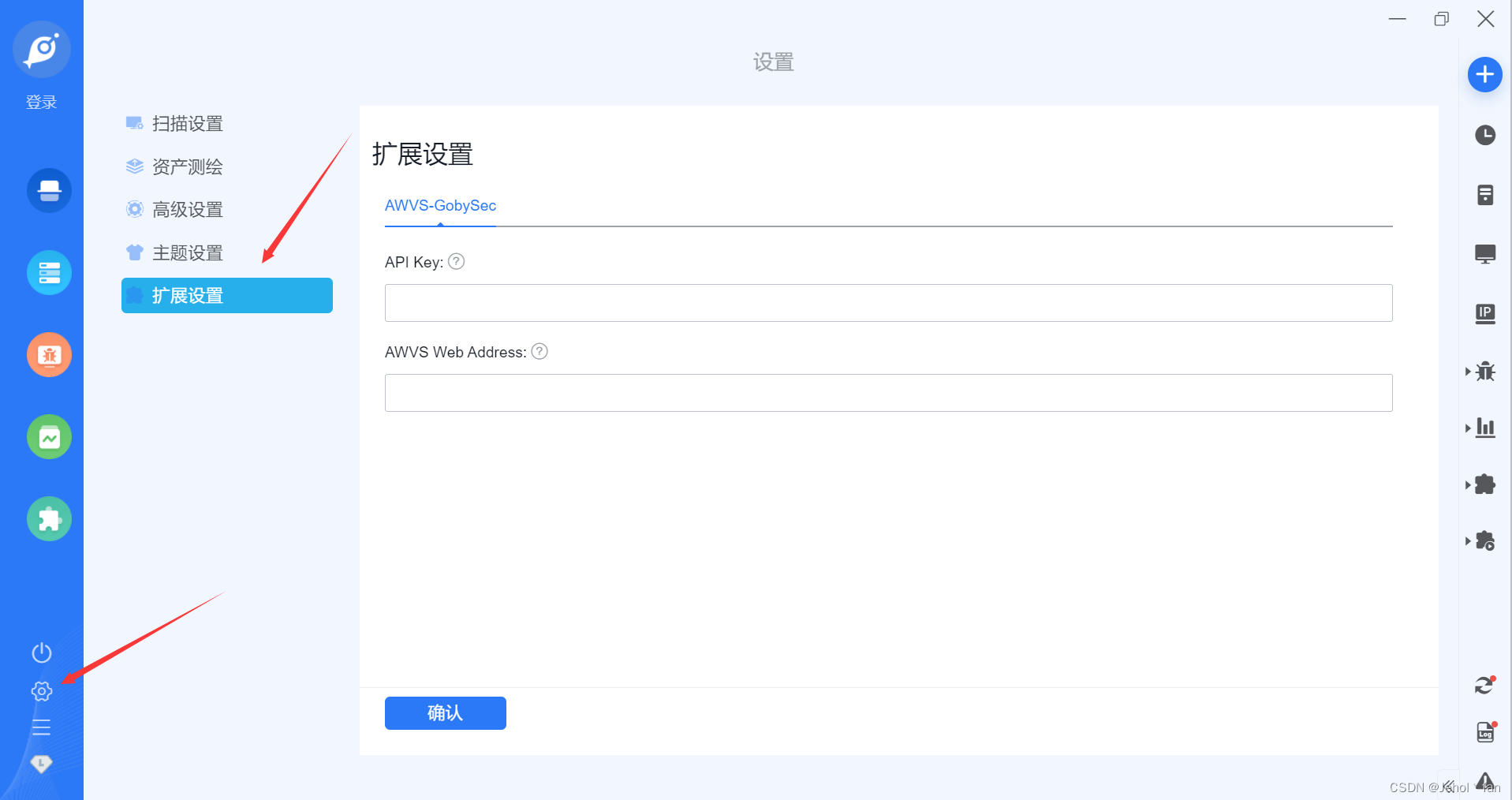
Task: Open the Report page with the green chart icon
Action: [49, 437]
